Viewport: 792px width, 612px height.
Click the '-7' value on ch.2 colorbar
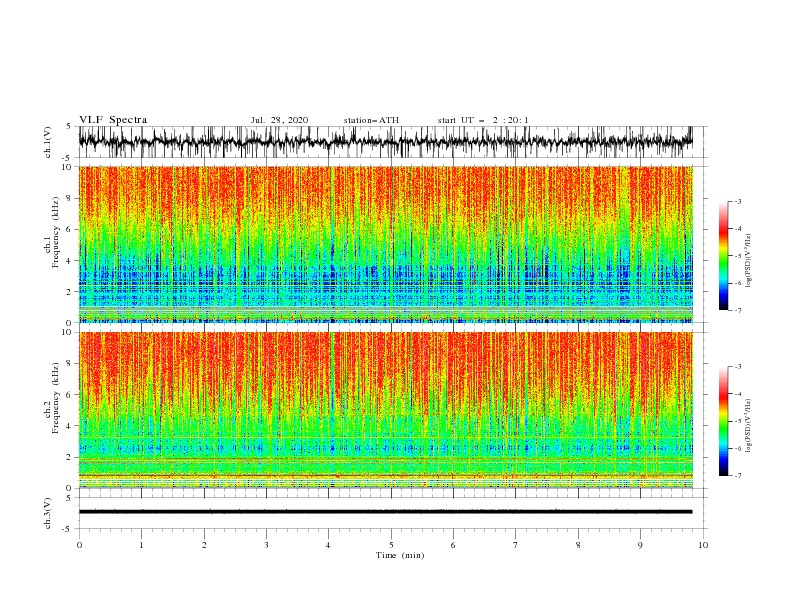pos(737,475)
